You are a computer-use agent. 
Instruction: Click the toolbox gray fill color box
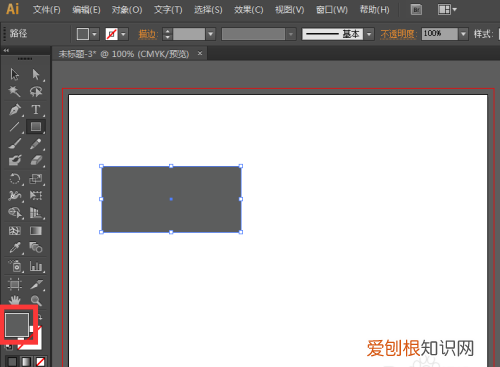pos(17,325)
